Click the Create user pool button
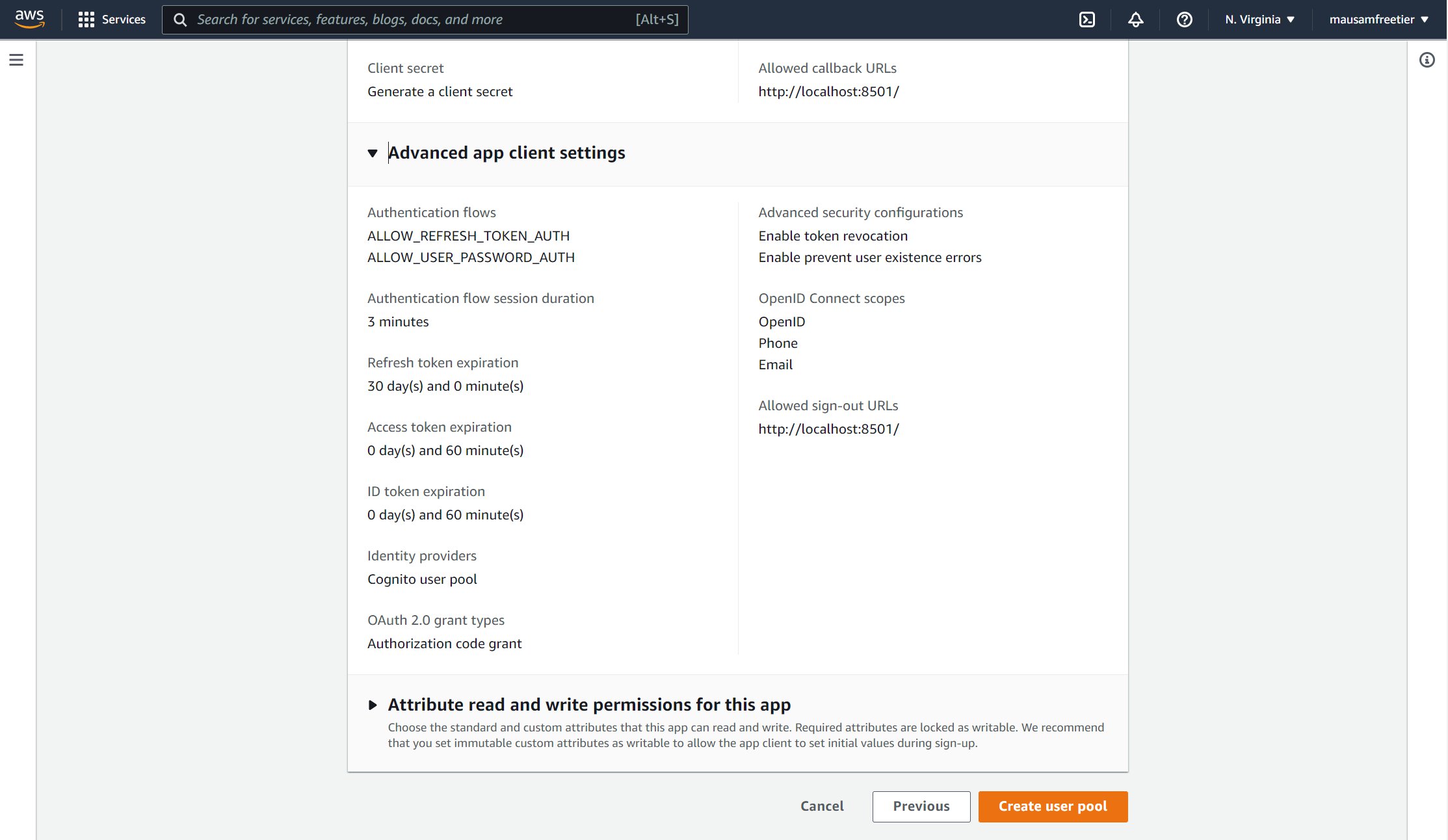The width and height of the screenshot is (1448, 840). point(1052,806)
